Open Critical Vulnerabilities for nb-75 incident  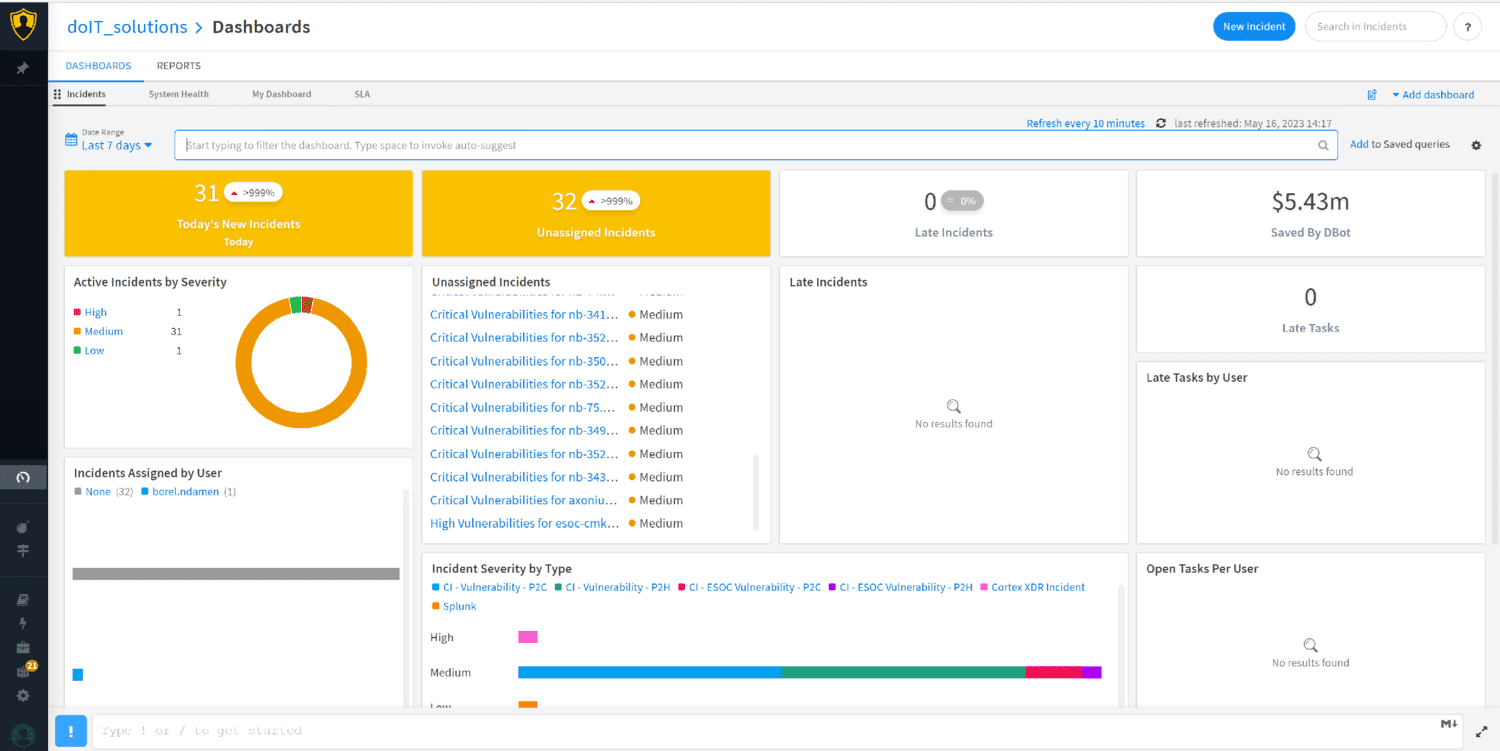pyautogui.click(x=524, y=407)
